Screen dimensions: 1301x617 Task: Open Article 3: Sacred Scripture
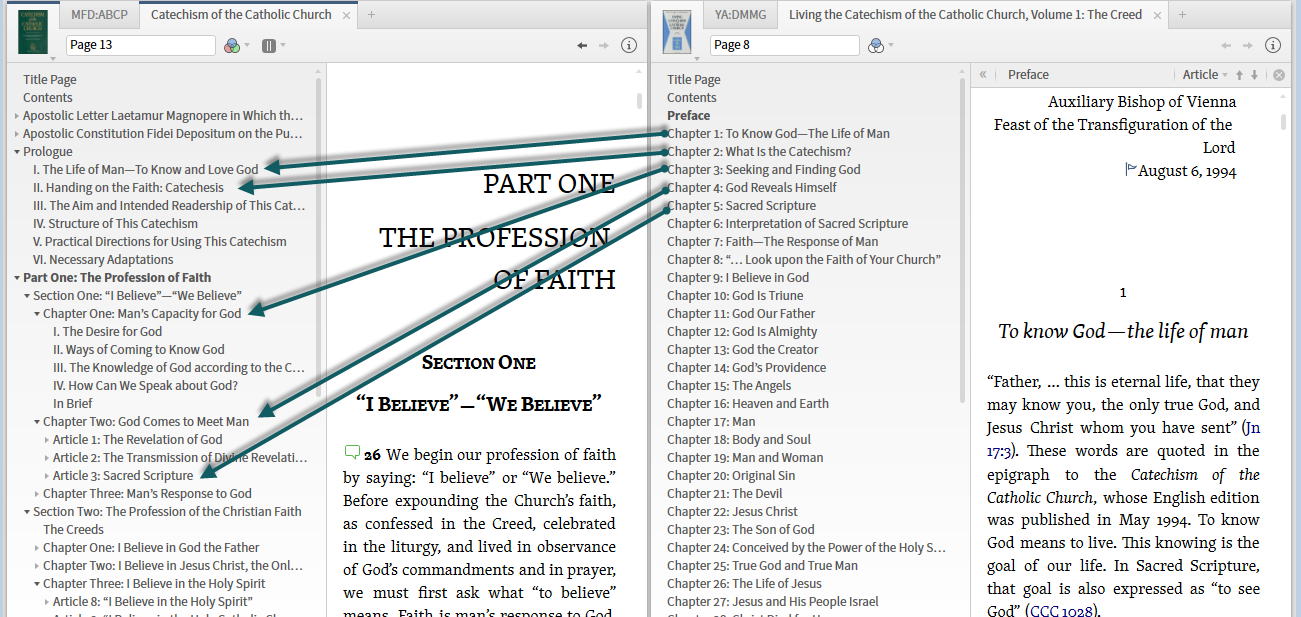tap(123, 476)
